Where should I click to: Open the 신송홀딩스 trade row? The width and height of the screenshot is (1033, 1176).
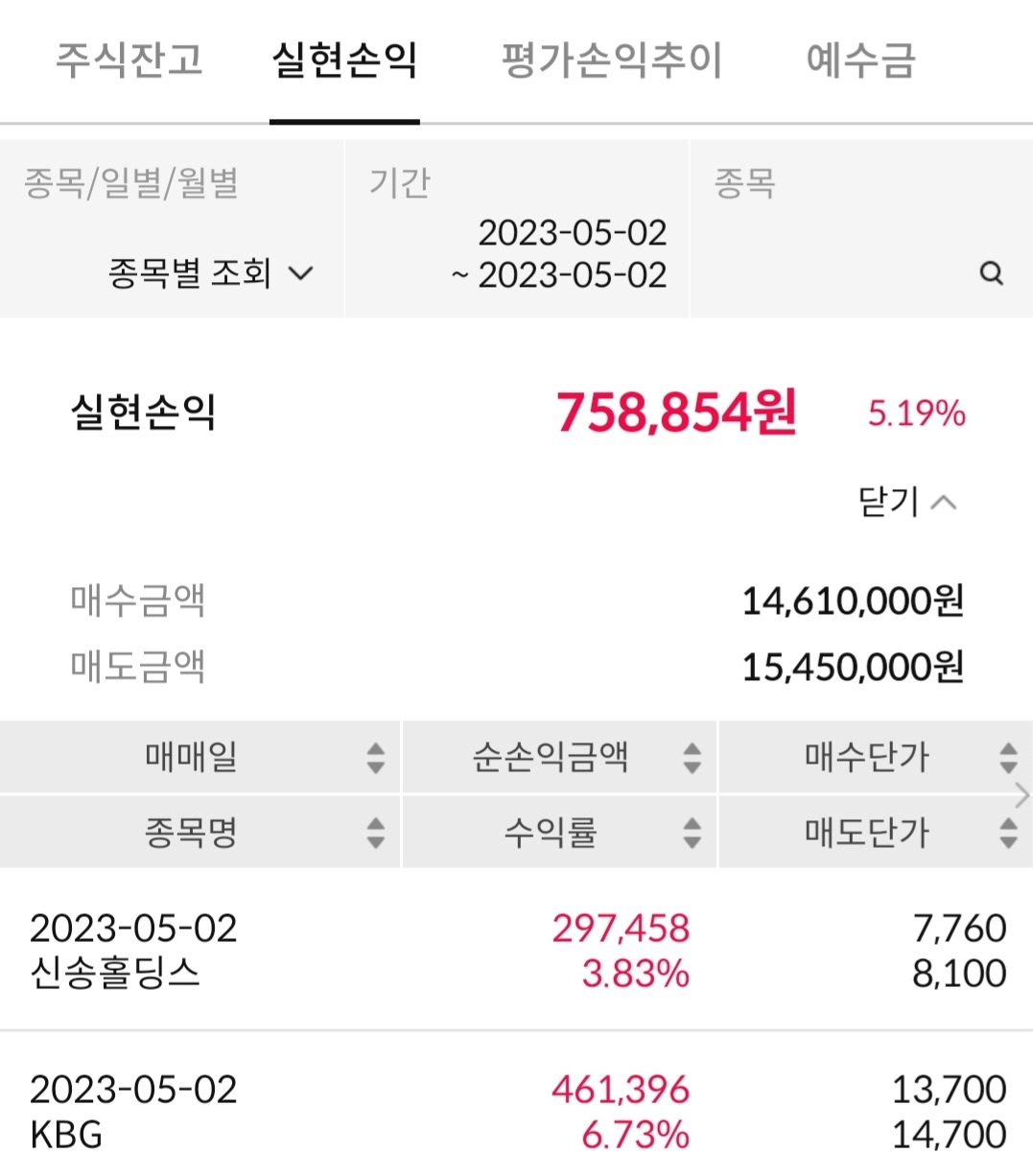pos(516,951)
